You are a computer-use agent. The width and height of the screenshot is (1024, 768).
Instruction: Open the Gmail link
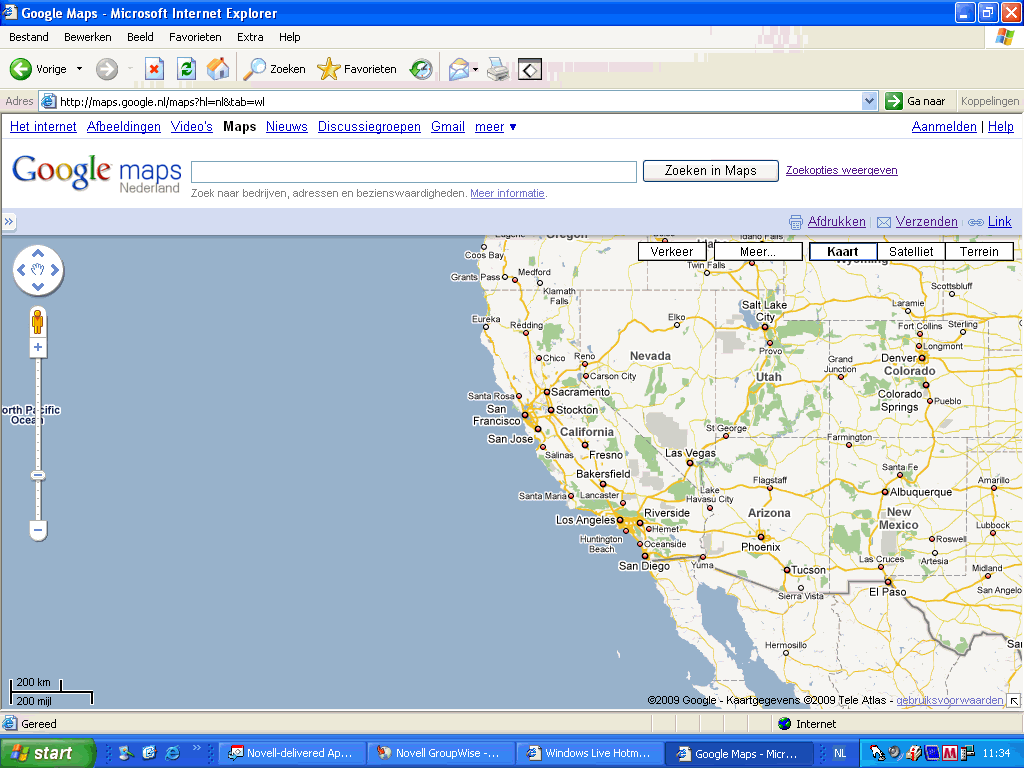pyautogui.click(x=448, y=127)
